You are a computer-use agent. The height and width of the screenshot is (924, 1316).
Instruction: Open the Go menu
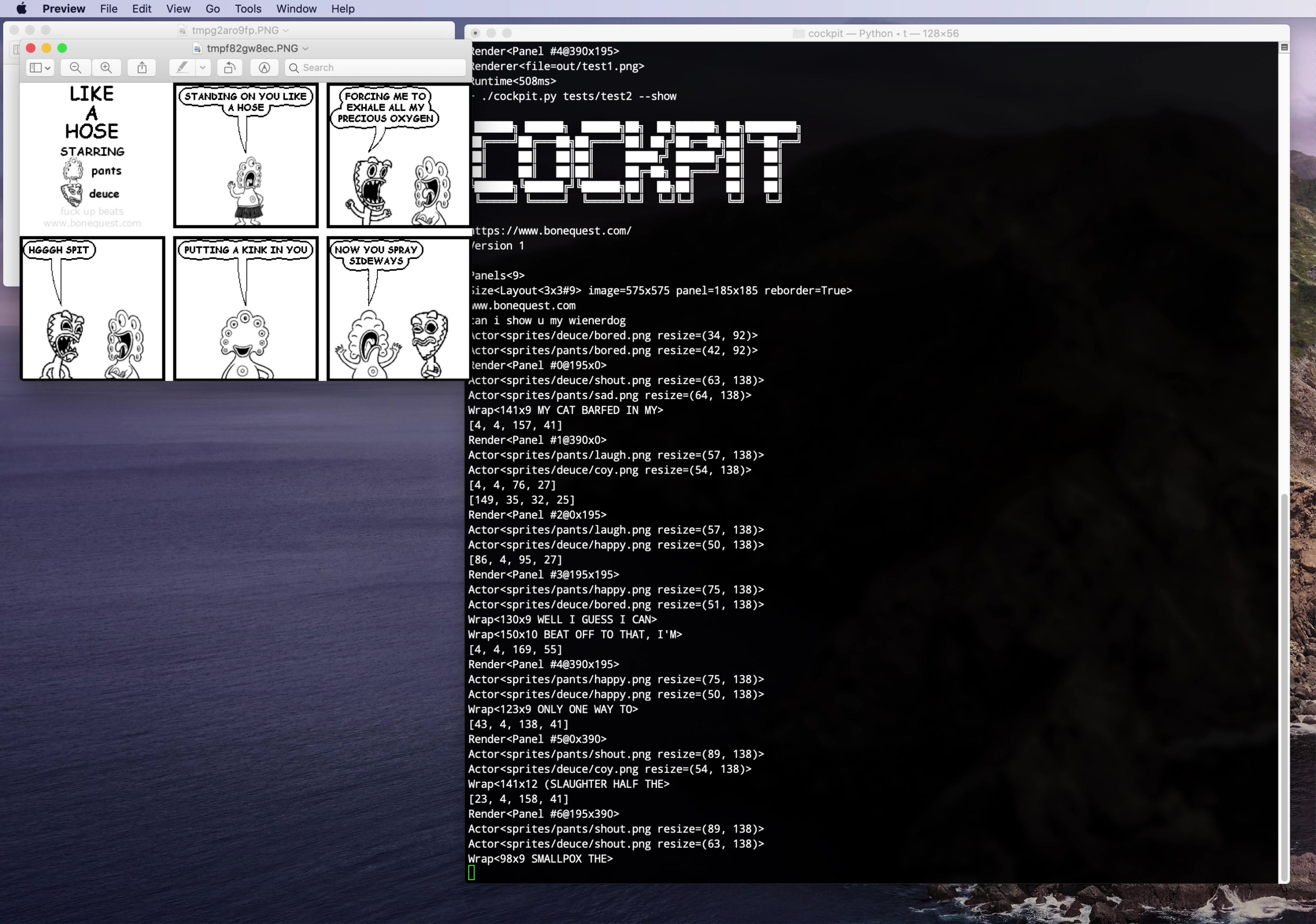point(213,9)
